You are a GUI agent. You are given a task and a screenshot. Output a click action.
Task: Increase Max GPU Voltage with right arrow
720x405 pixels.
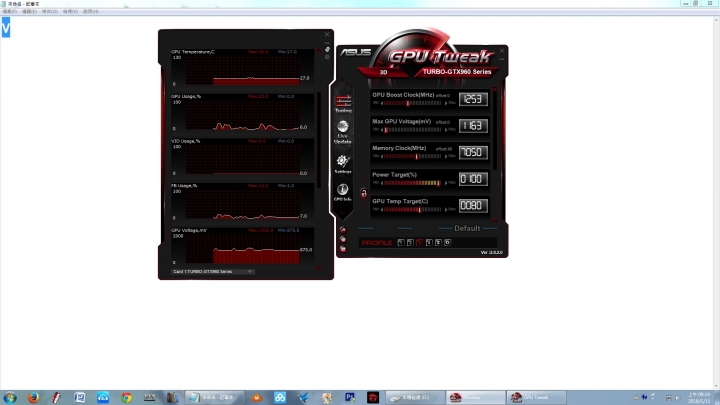[x=446, y=130]
